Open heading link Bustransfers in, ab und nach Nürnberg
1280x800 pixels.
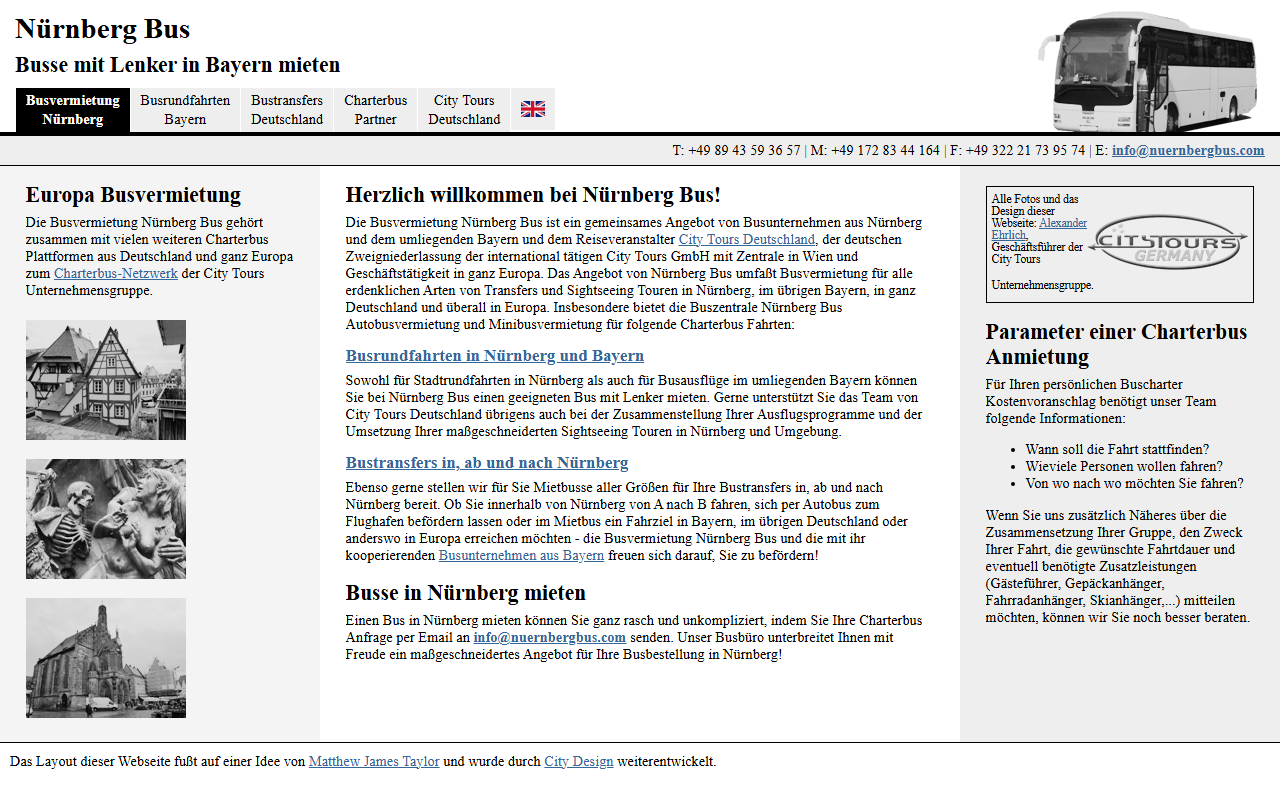tap(487, 463)
